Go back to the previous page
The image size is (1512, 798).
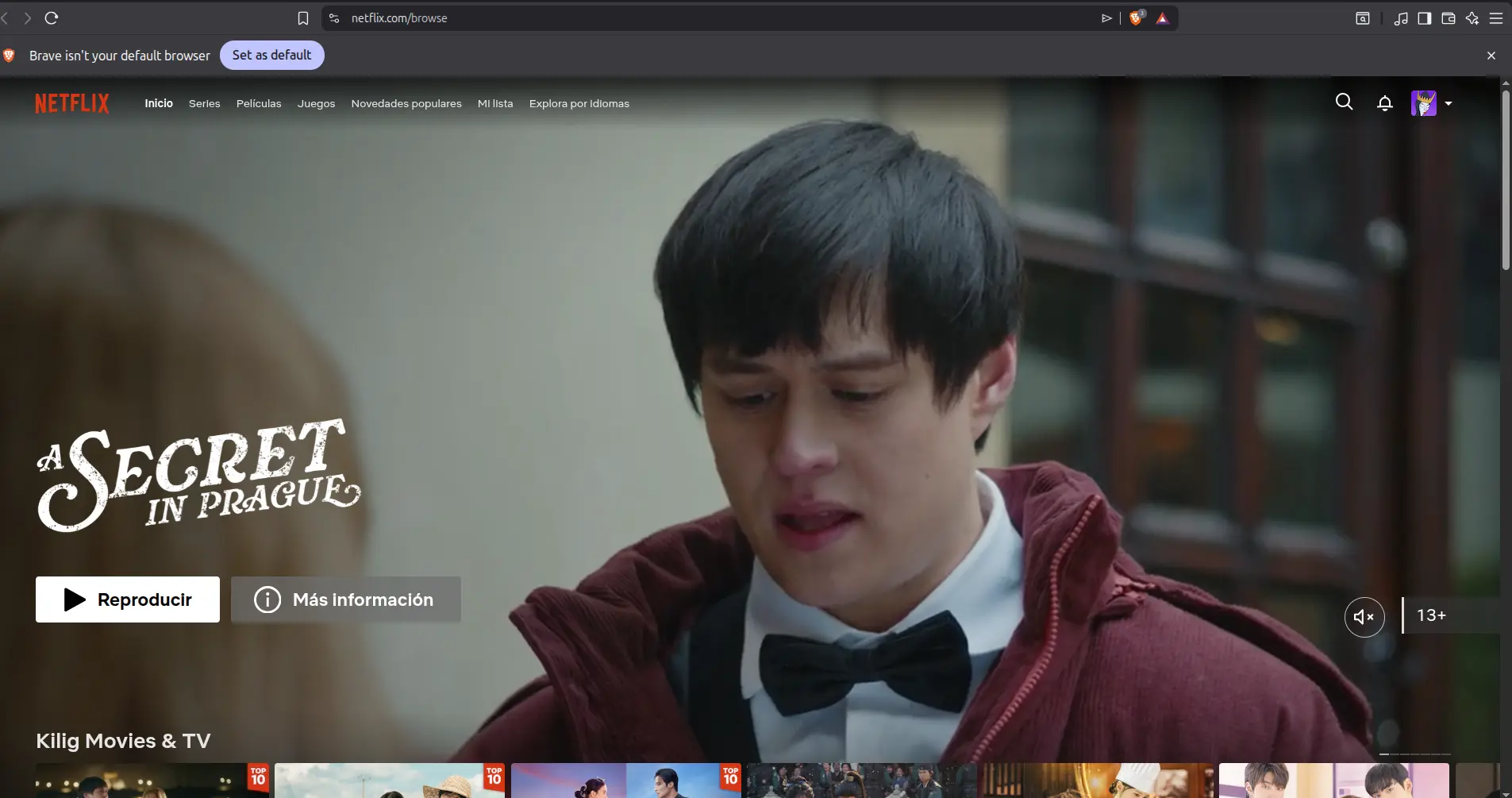5,18
